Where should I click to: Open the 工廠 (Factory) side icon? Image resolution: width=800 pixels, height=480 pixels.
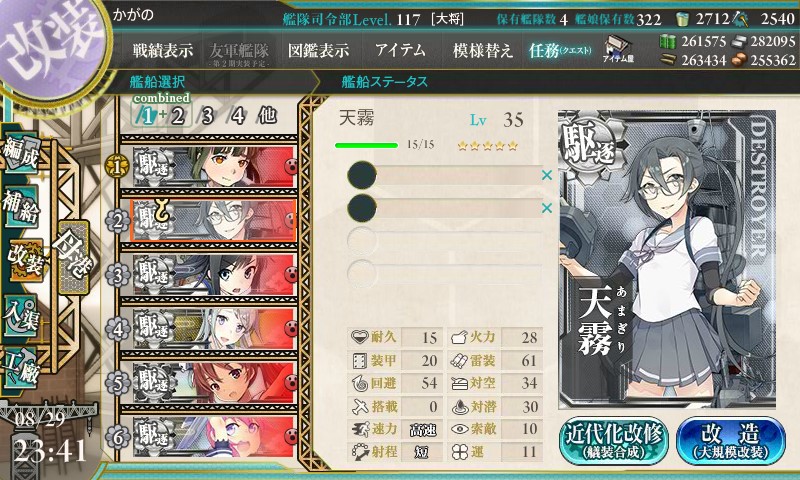pyautogui.click(x=20, y=369)
